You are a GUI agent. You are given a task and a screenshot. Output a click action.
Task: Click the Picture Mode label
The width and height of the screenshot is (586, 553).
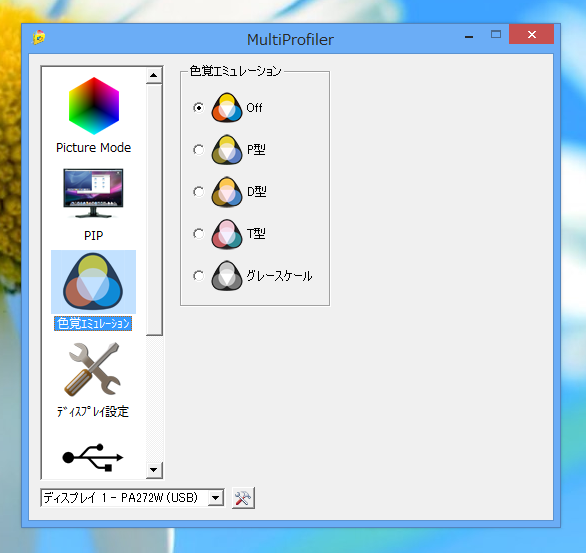click(93, 148)
